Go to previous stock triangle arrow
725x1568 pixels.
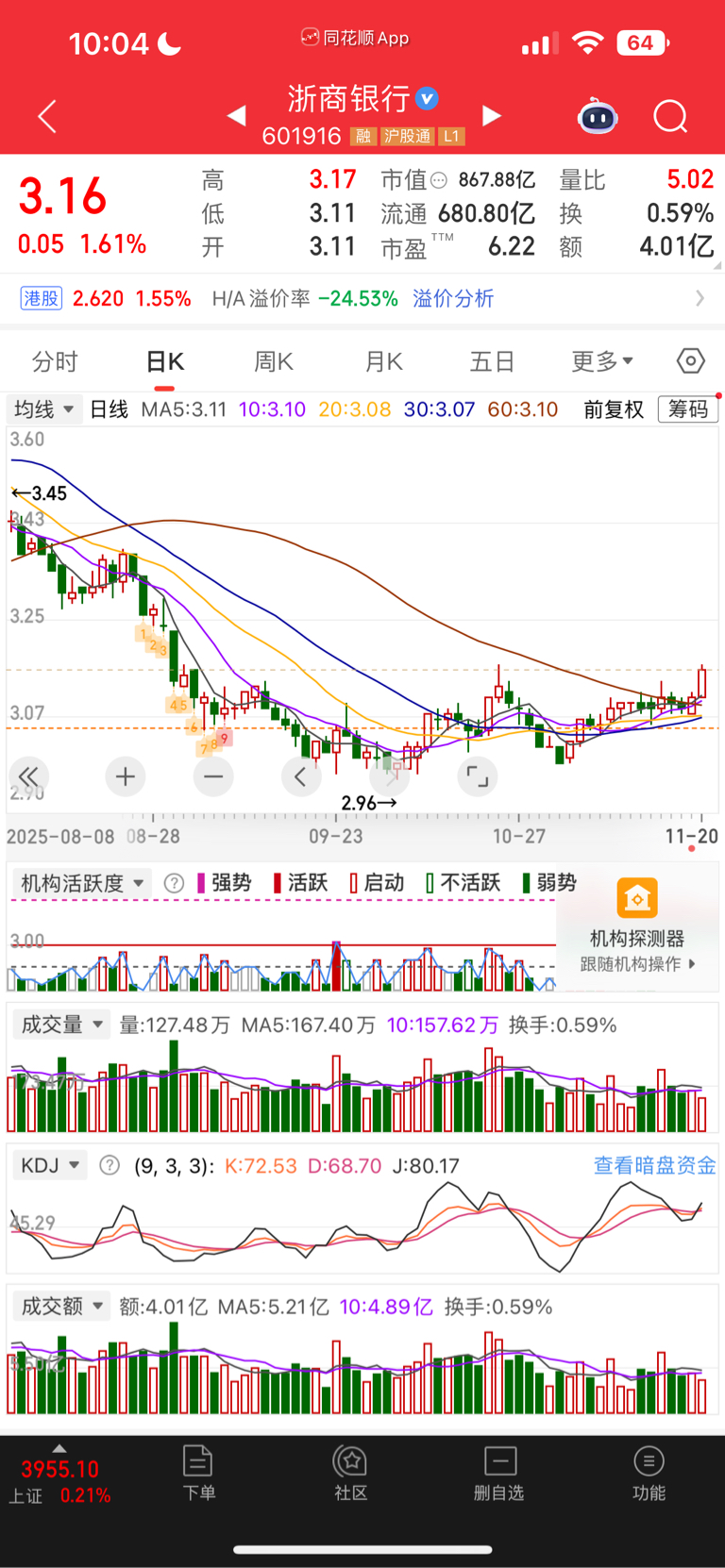coord(237,116)
